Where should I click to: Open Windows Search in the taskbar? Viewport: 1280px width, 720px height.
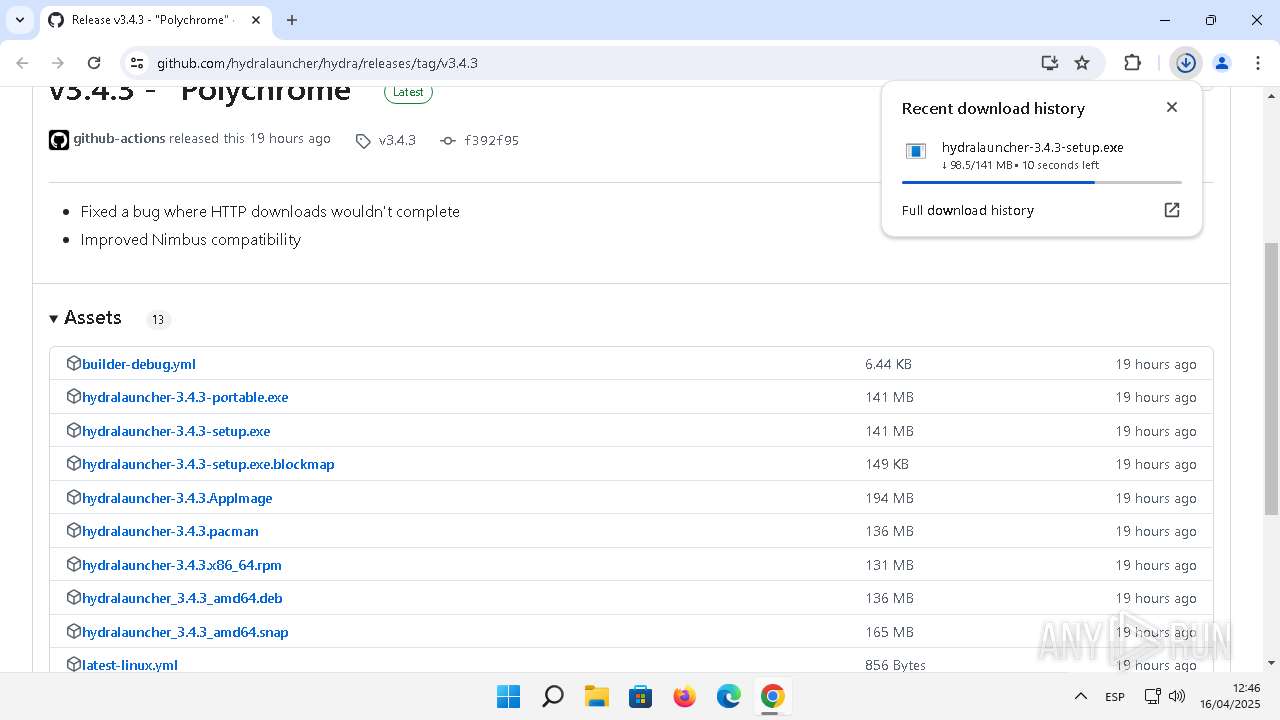click(x=553, y=696)
